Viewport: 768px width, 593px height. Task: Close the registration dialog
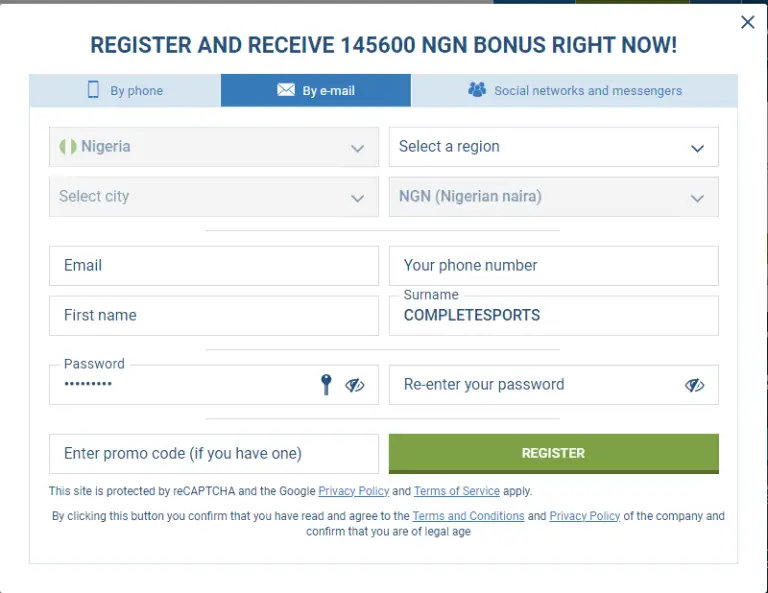tap(747, 22)
